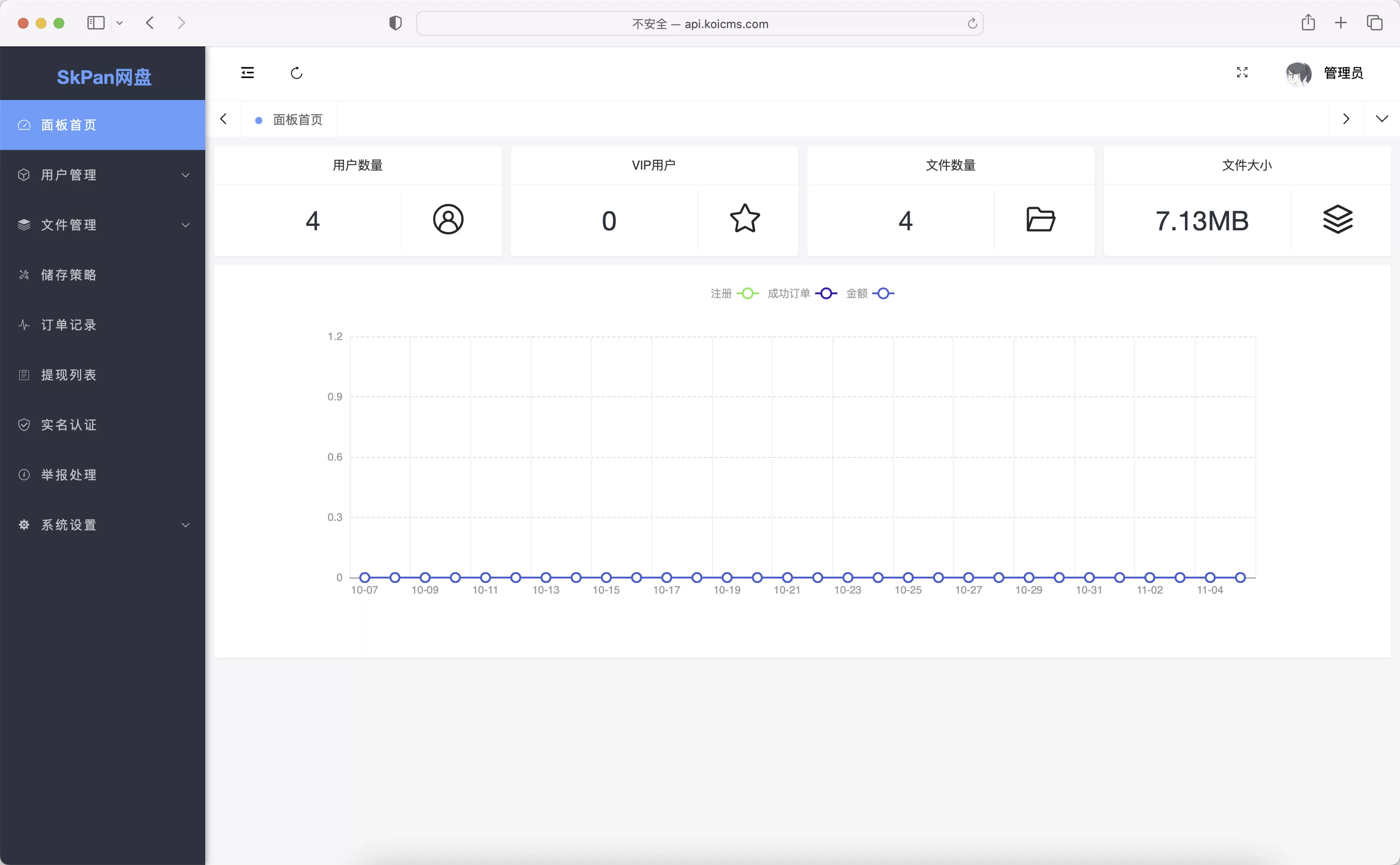
Task: Show Safari tab overview
Action: [1374, 23]
